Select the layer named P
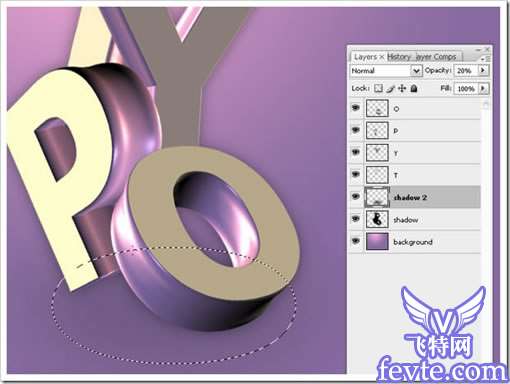 [415, 130]
